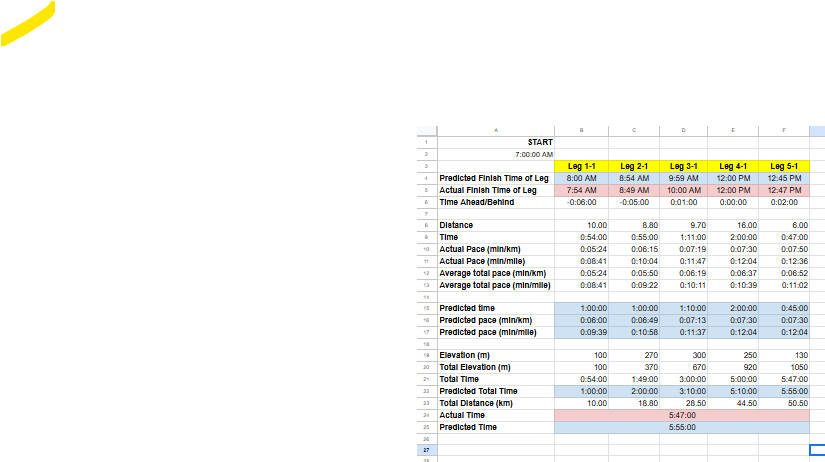This screenshot has height=462, width=825.
Task: Select the Total Distance (km) label cell
Action: (476, 403)
